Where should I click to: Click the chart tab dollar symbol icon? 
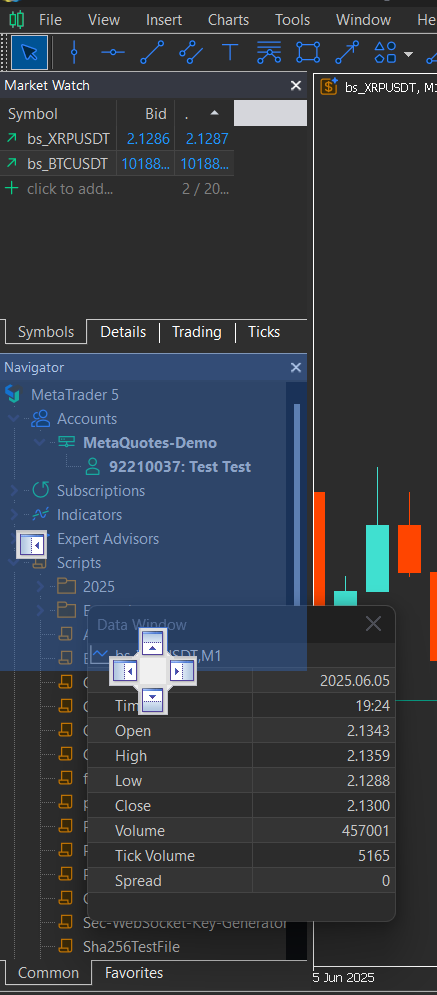329,86
